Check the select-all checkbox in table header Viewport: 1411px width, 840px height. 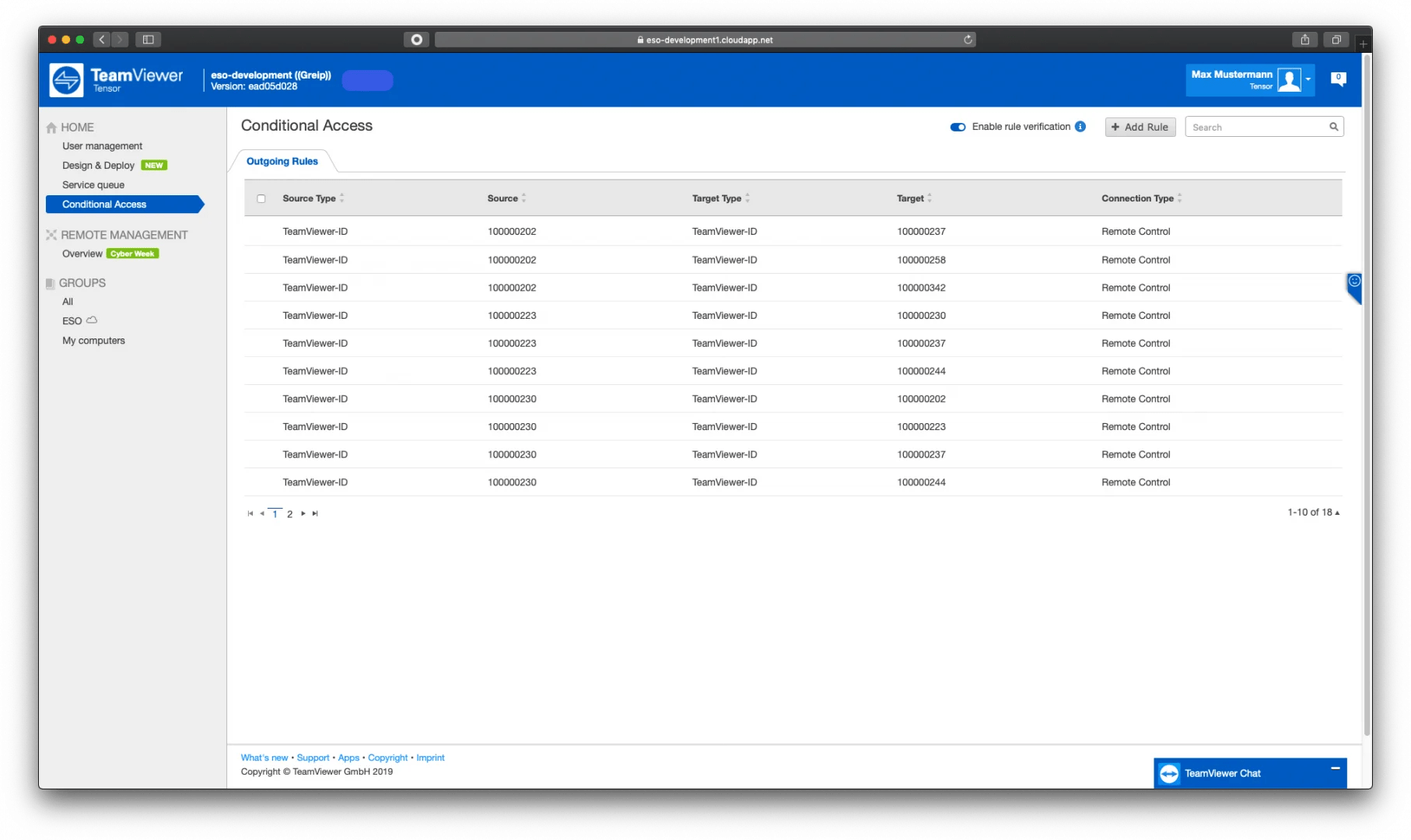[x=261, y=198]
